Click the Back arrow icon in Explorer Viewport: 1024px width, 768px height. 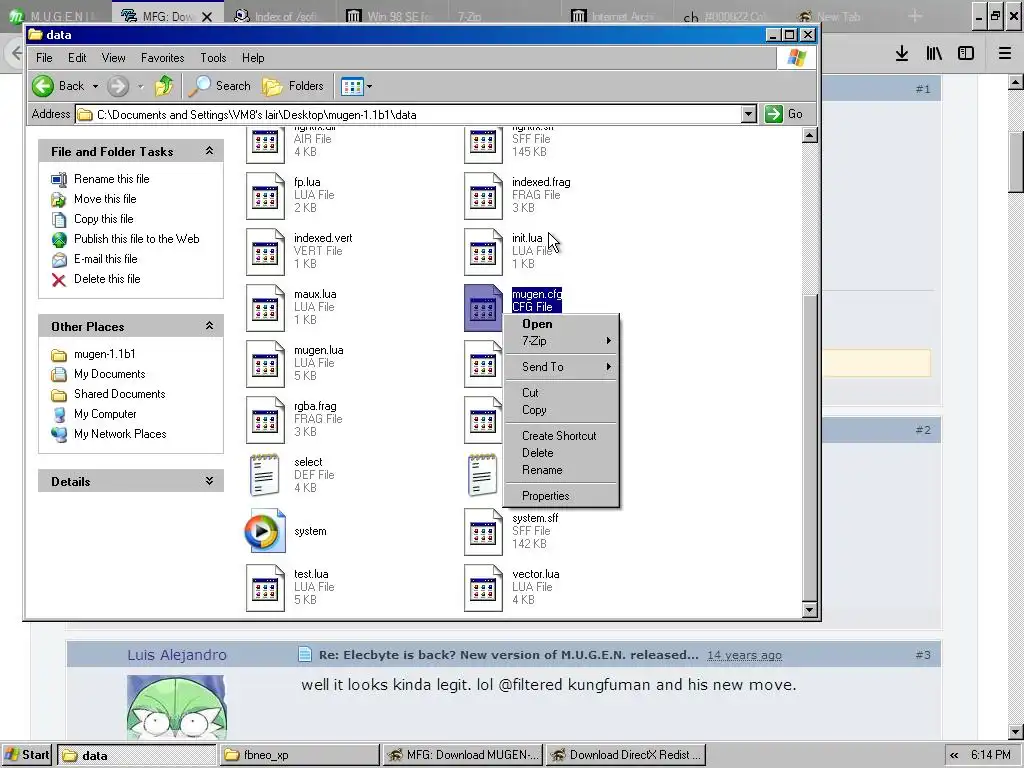tap(43, 86)
